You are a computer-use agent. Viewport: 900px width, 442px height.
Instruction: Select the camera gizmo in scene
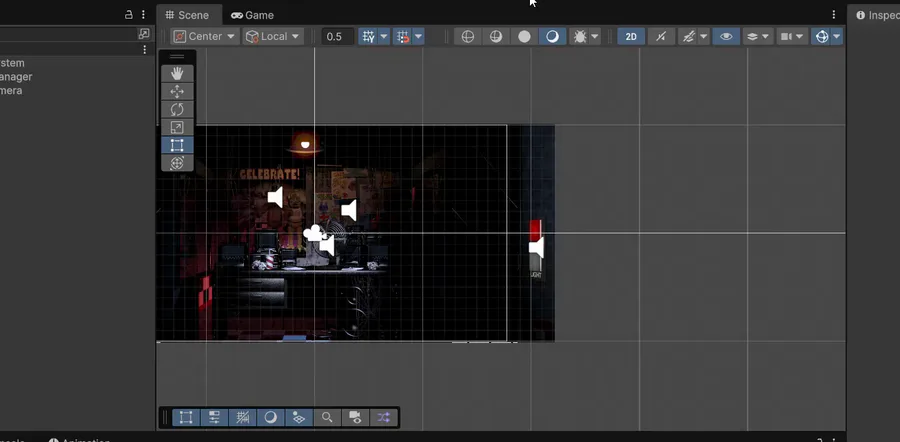point(315,232)
